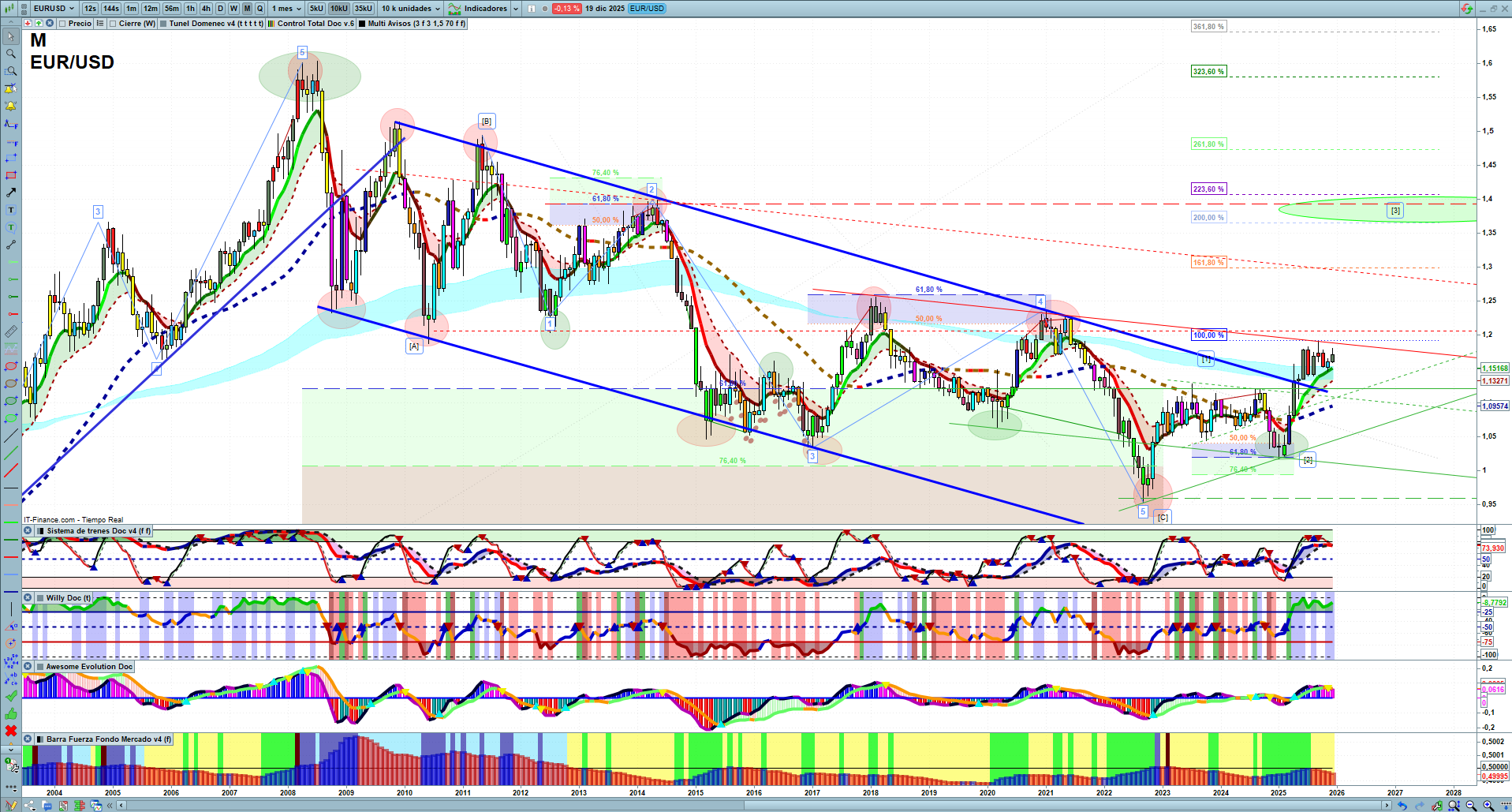Click the -0,13 % red change badge
Screen dimensions: 1512x812
[566, 9]
